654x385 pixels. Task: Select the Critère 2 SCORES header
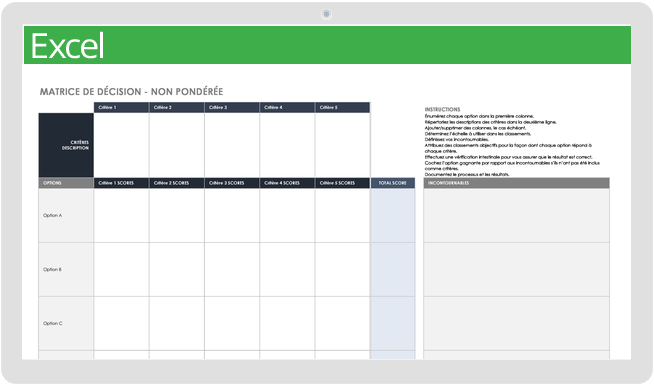177,183
